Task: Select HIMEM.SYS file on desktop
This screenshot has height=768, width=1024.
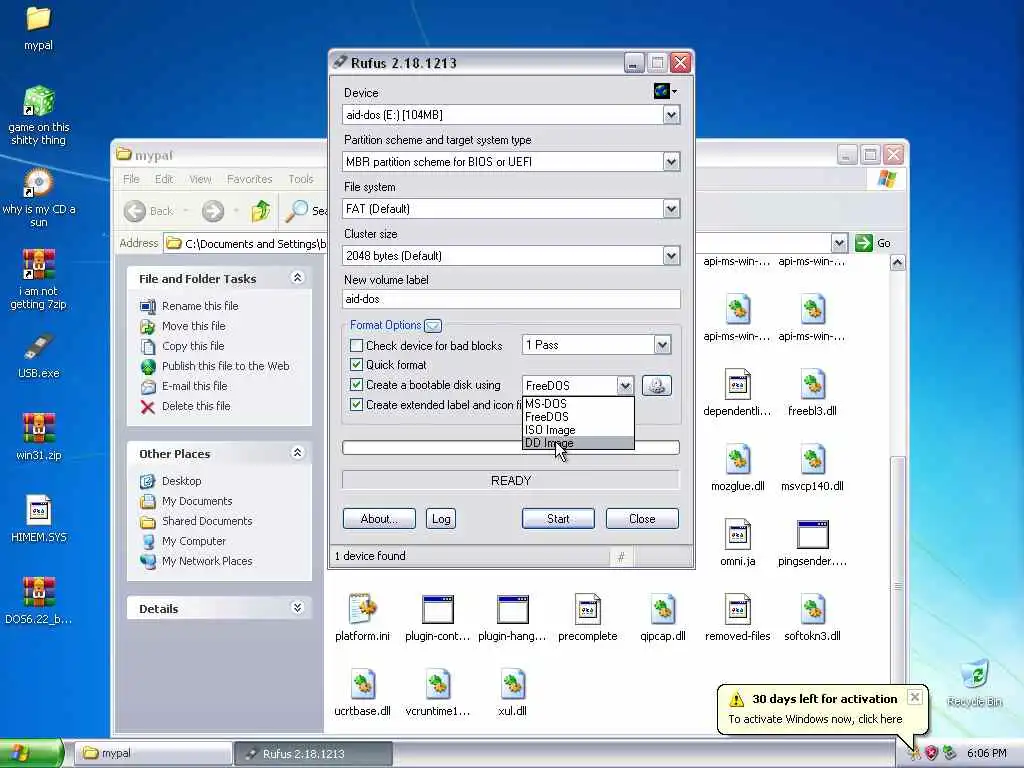Action: coord(38,519)
